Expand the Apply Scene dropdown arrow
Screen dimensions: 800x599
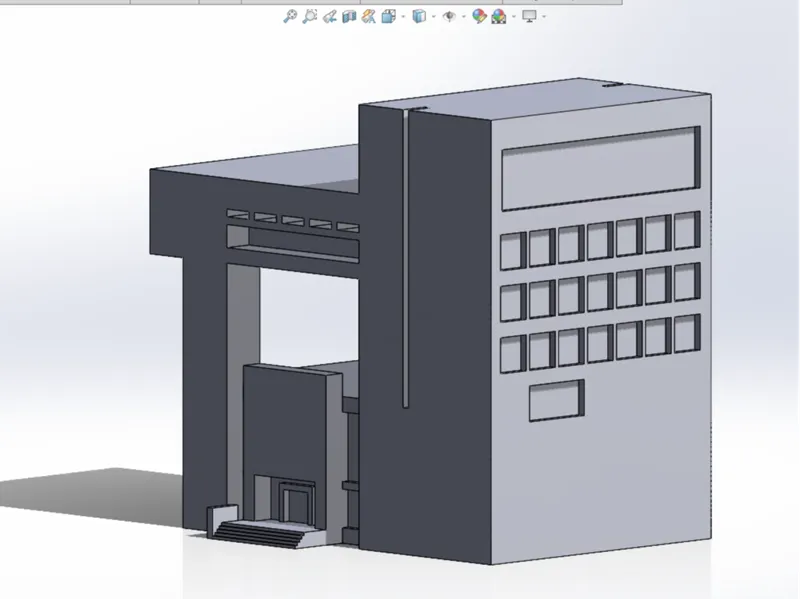click(511, 17)
